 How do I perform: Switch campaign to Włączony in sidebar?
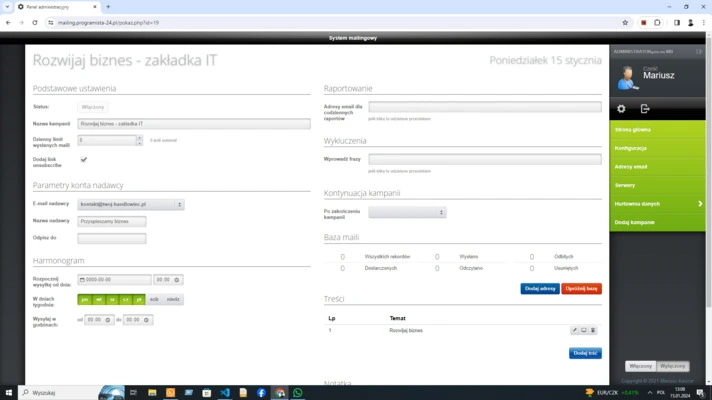tap(641, 366)
